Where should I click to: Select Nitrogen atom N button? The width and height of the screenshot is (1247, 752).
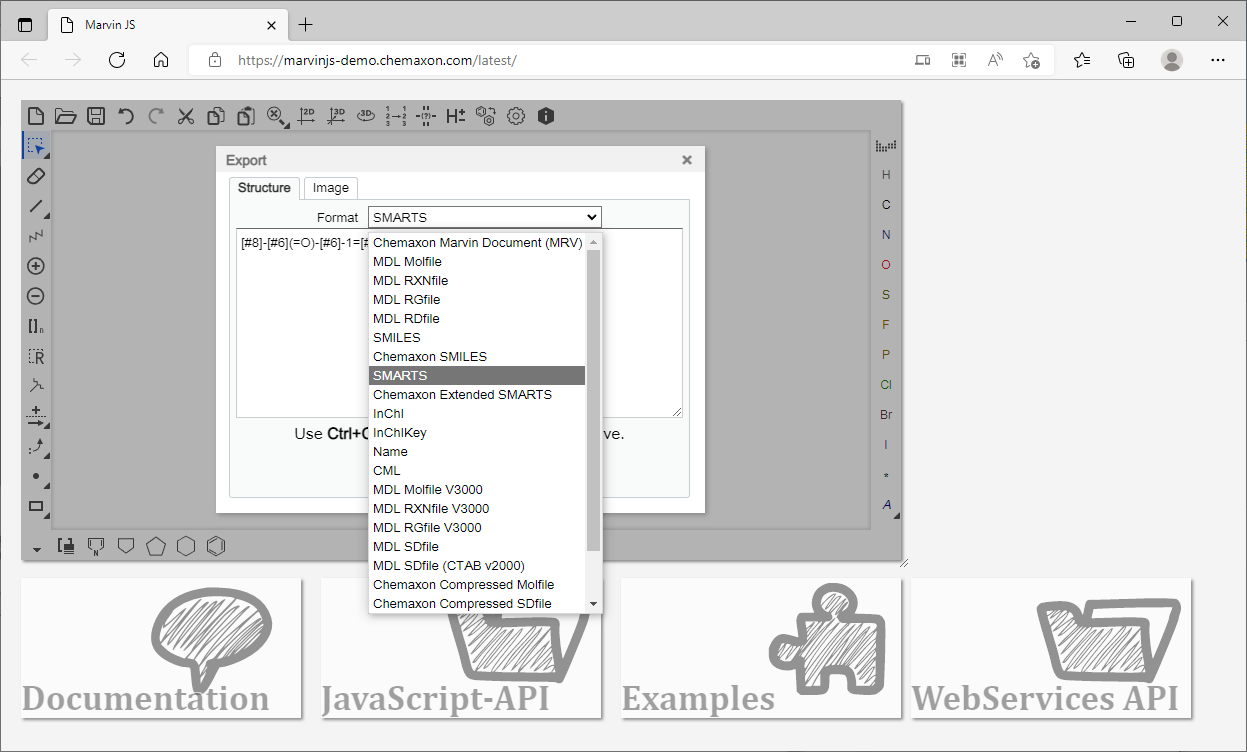[x=886, y=235]
